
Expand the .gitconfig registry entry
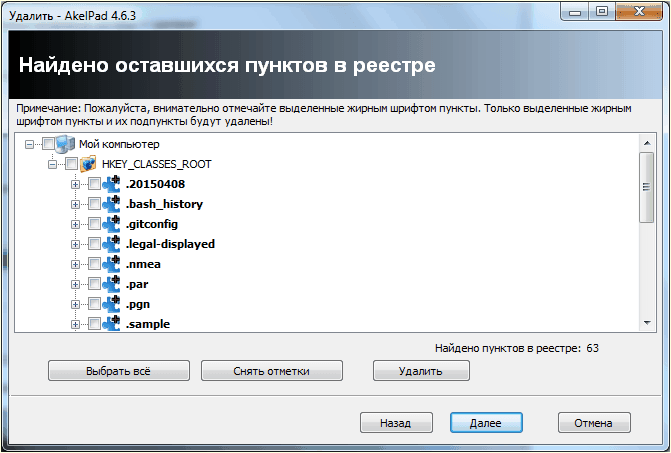(75, 225)
